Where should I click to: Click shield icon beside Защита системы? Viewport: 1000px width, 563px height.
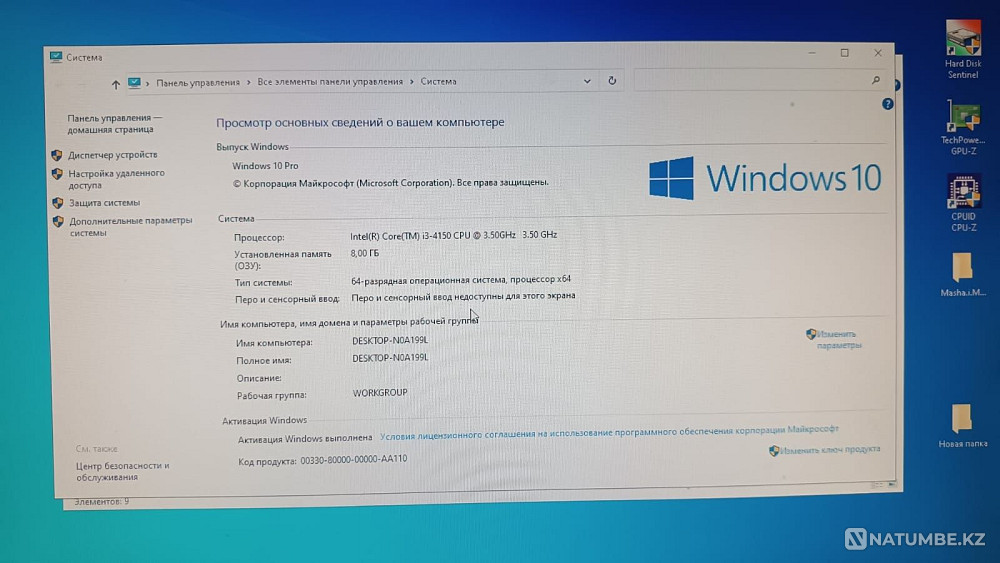pyautogui.click(x=57, y=203)
